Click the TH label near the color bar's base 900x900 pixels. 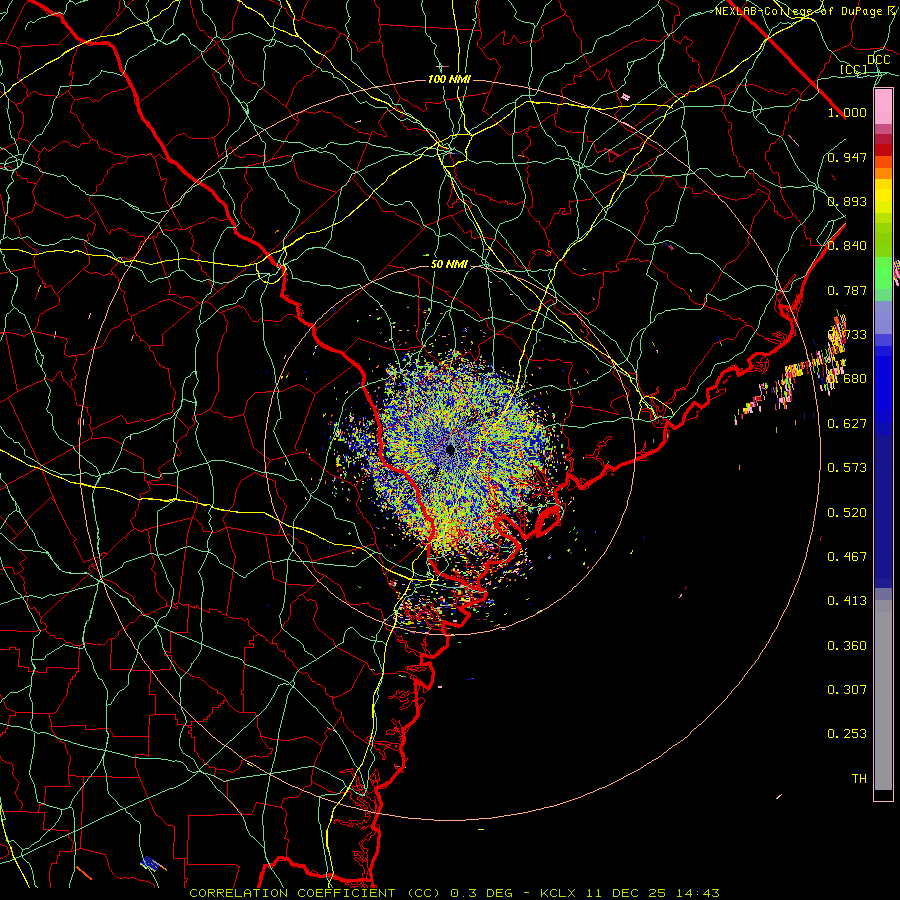[859, 779]
